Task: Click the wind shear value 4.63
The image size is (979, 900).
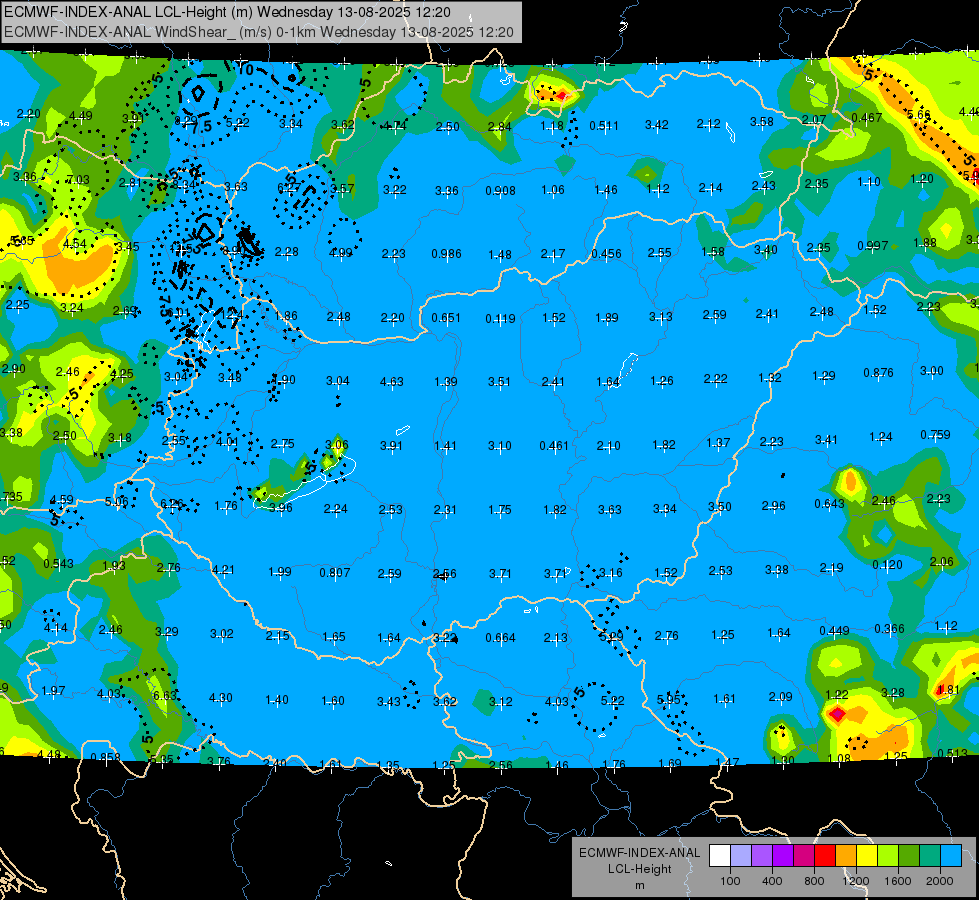Action: 391,382
